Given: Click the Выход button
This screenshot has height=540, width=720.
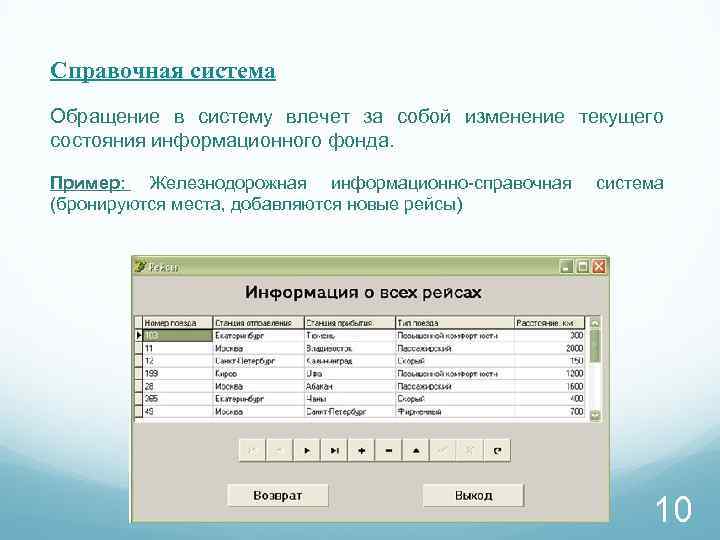Looking at the screenshot, I should (473, 495).
